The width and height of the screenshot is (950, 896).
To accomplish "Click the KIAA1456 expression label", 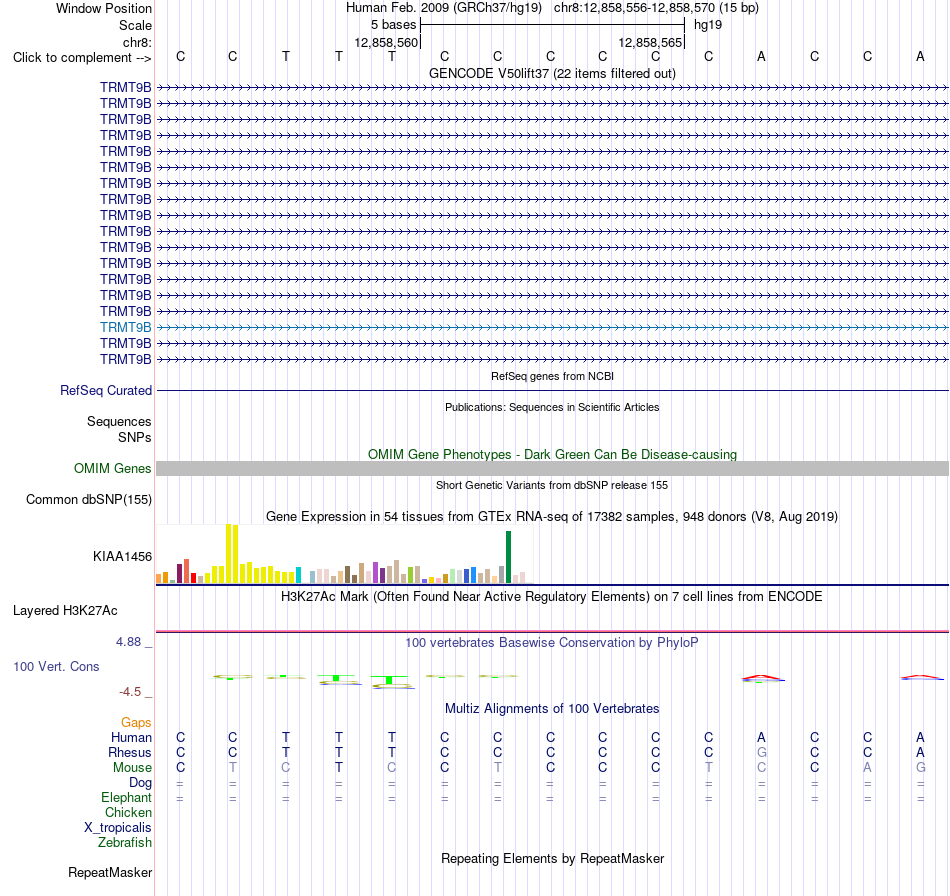I will coord(122,556).
